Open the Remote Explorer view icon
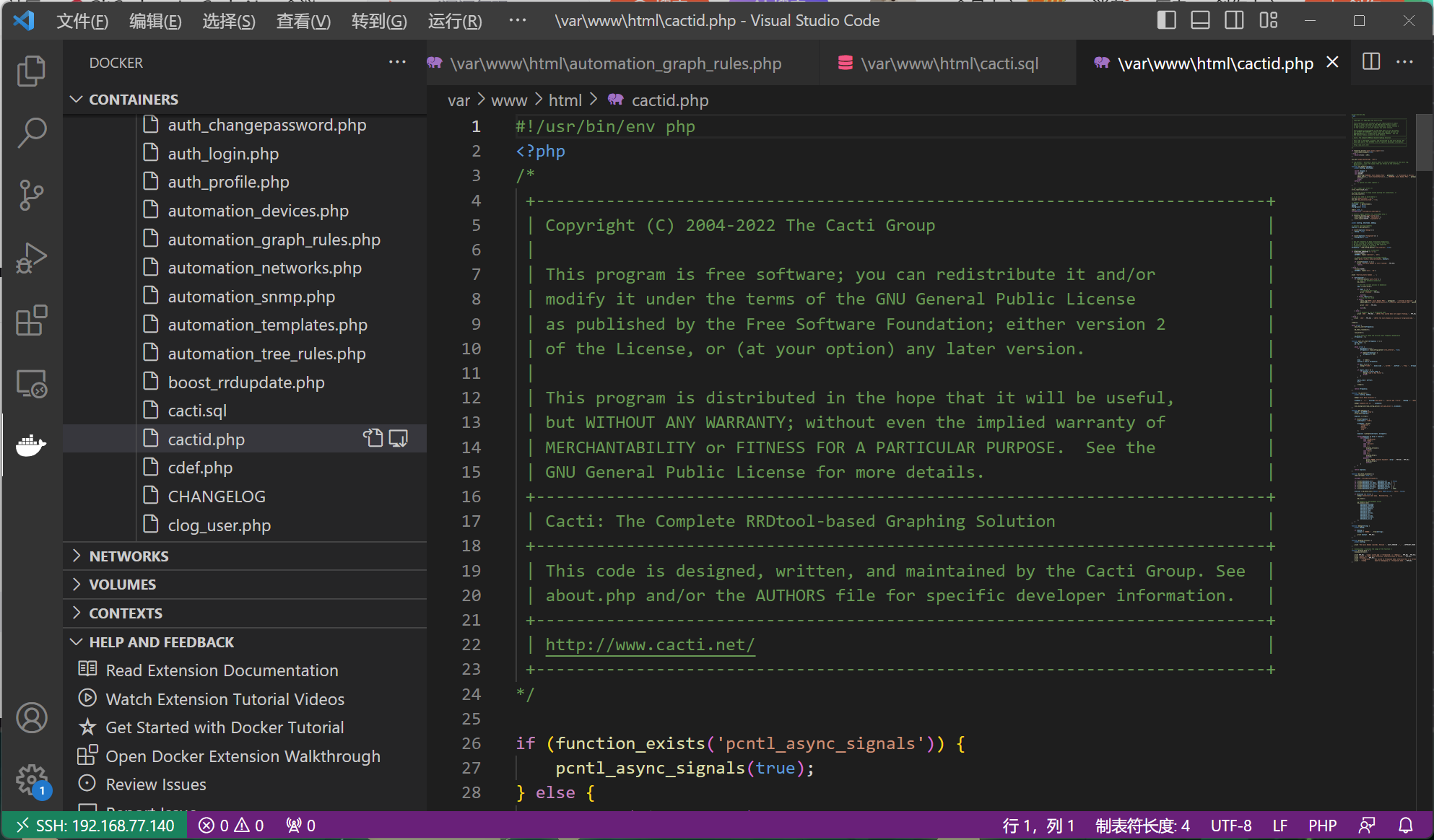 point(31,383)
